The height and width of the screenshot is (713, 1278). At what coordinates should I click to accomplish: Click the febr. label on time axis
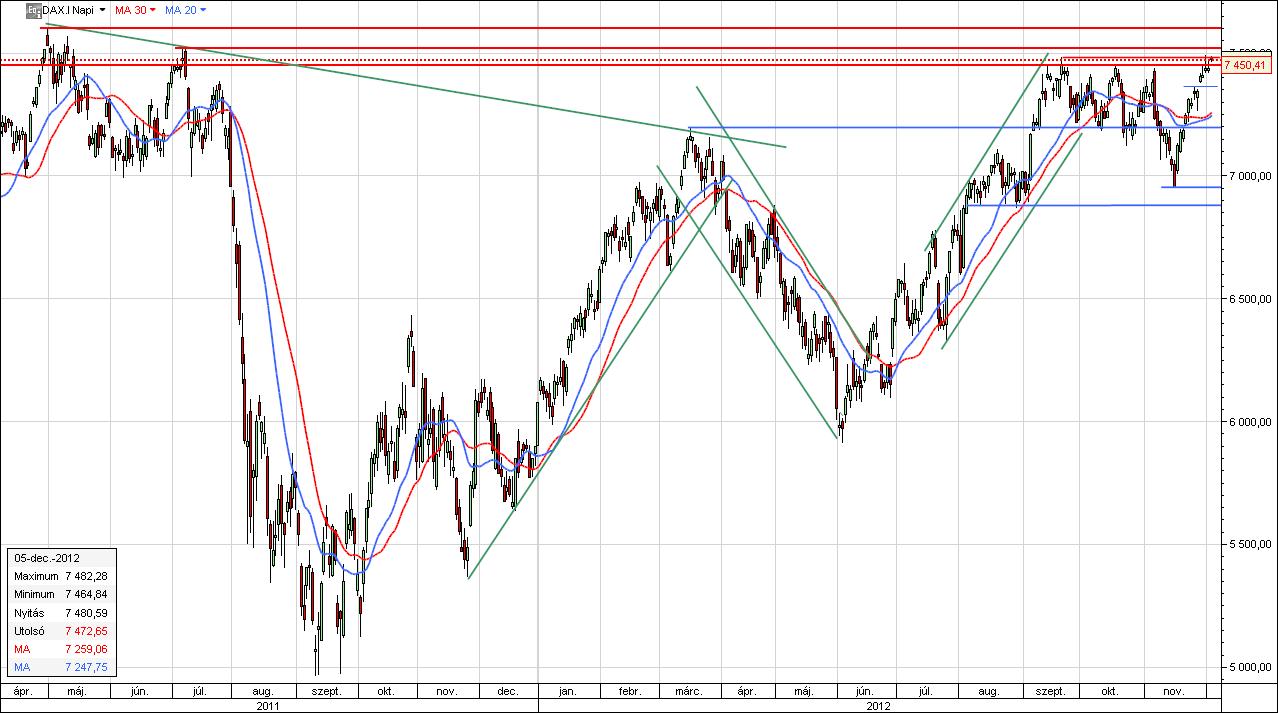(630, 691)
